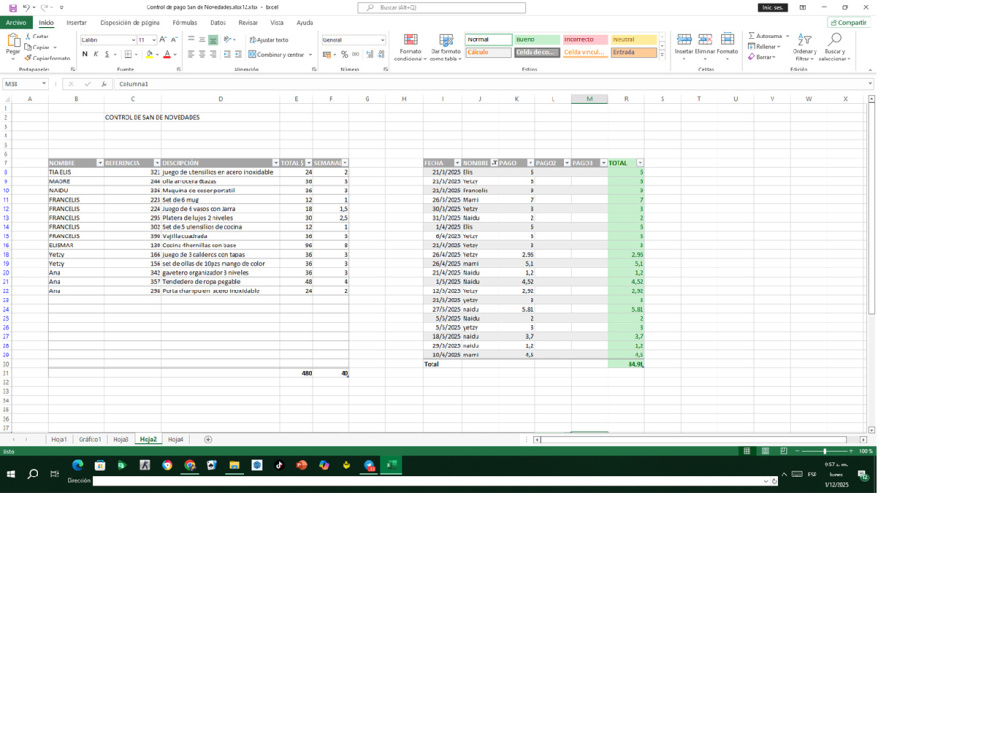Switch to Vista ribbon tab

[277, 22]
